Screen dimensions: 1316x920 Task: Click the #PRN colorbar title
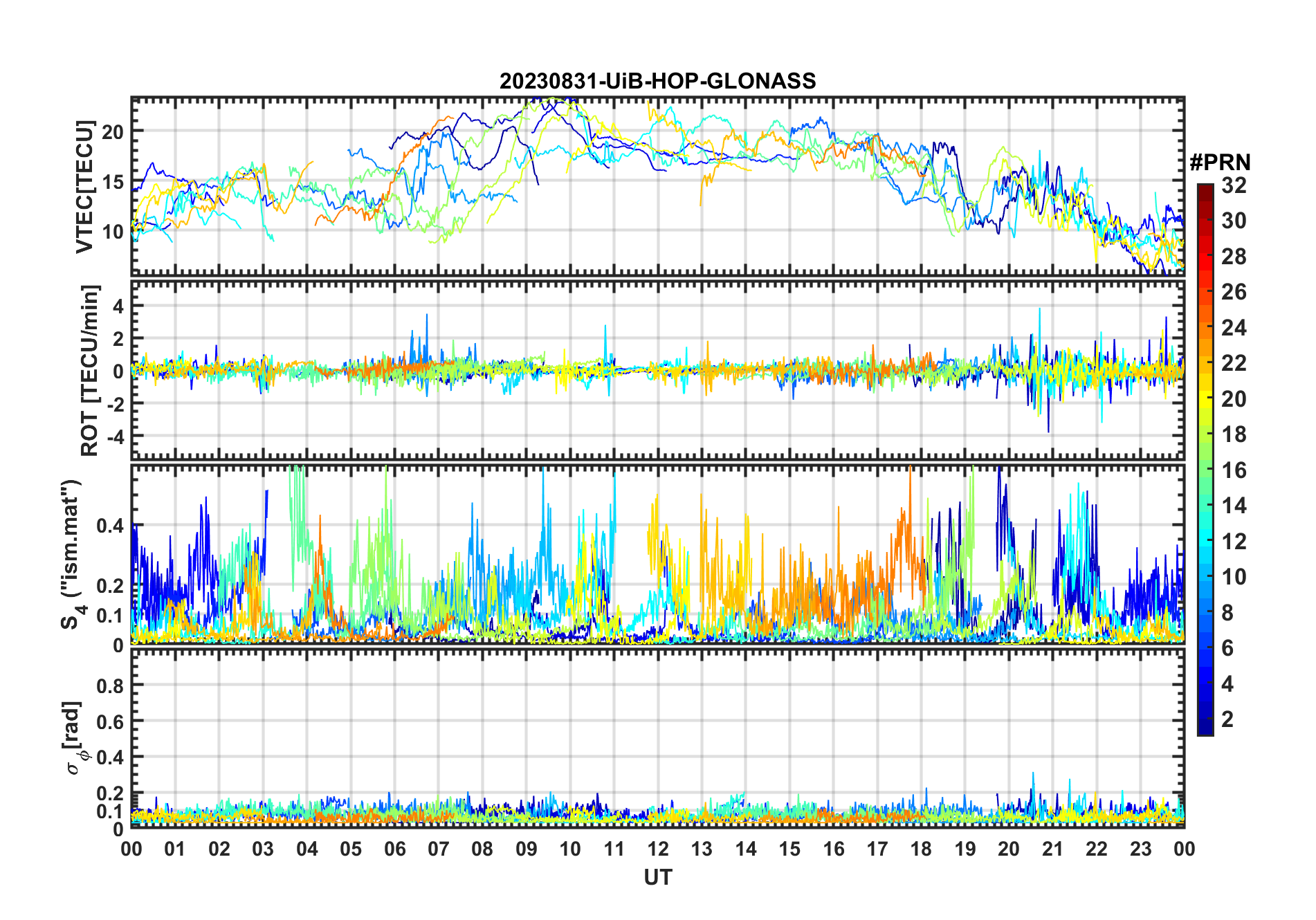tap(1220, 163)
